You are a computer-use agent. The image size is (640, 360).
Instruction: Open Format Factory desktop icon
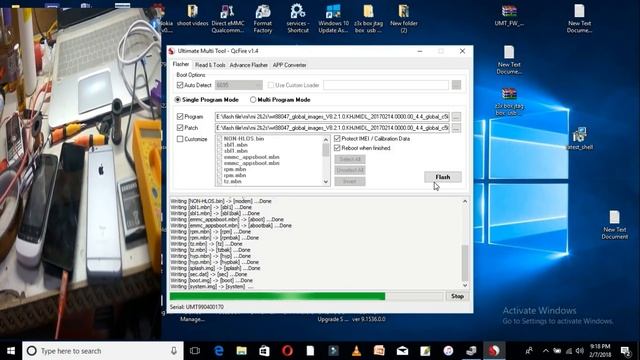tap(263, 18)
